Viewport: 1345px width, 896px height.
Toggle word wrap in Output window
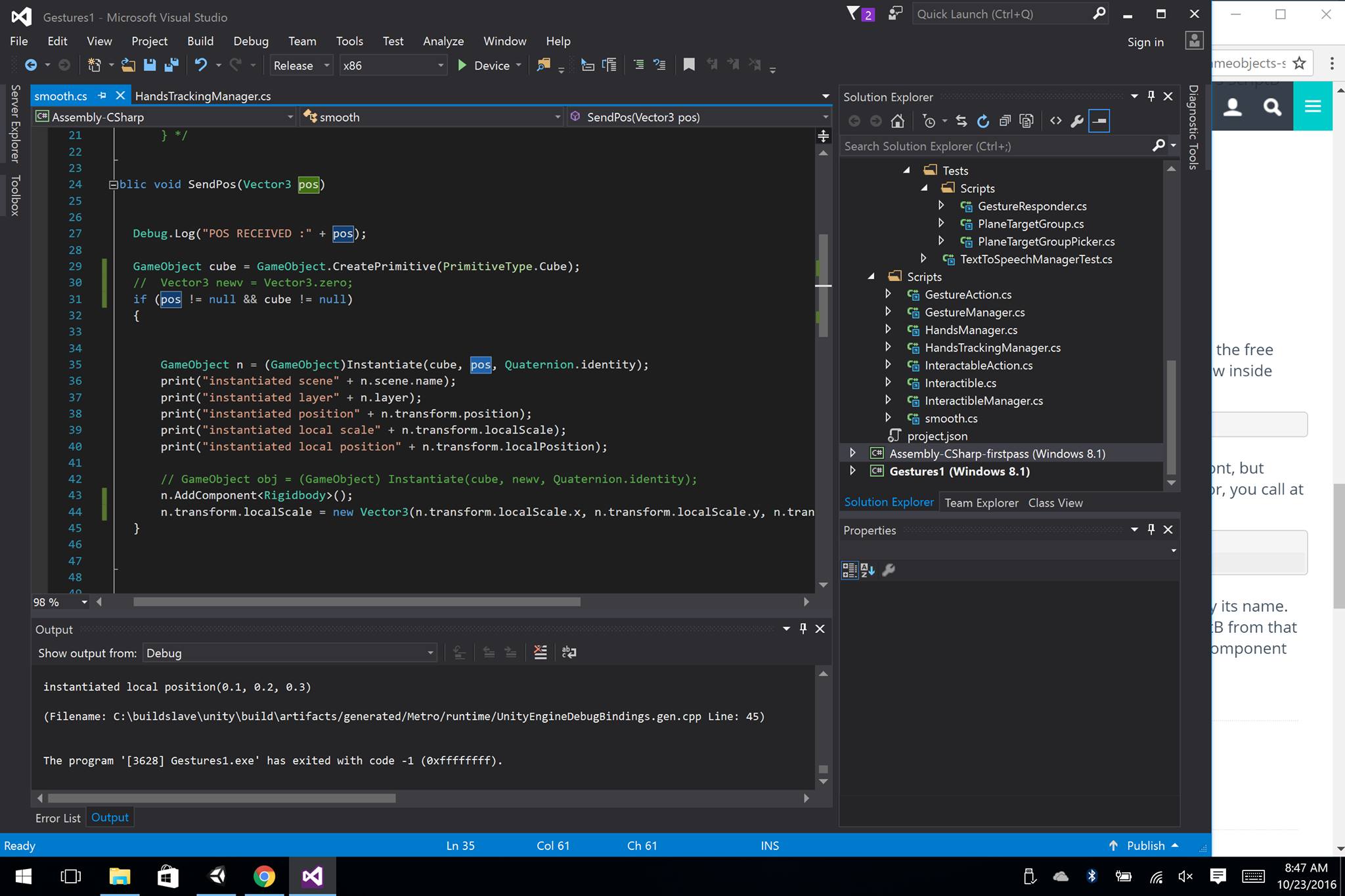click(x=569, y=652)
